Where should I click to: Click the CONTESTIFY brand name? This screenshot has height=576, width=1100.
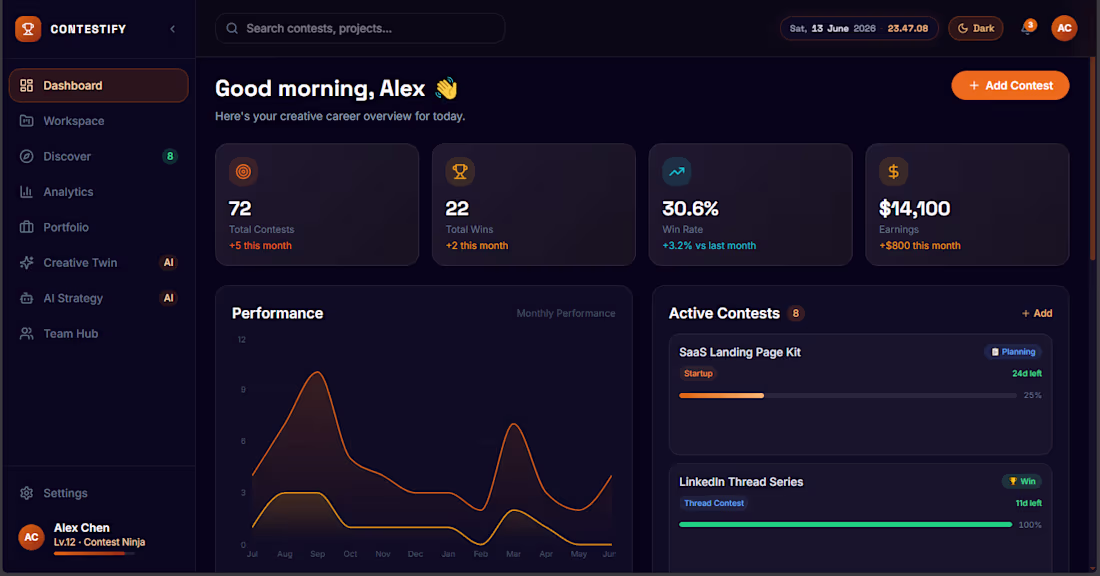pyautogui.click(x=88, y=29)
